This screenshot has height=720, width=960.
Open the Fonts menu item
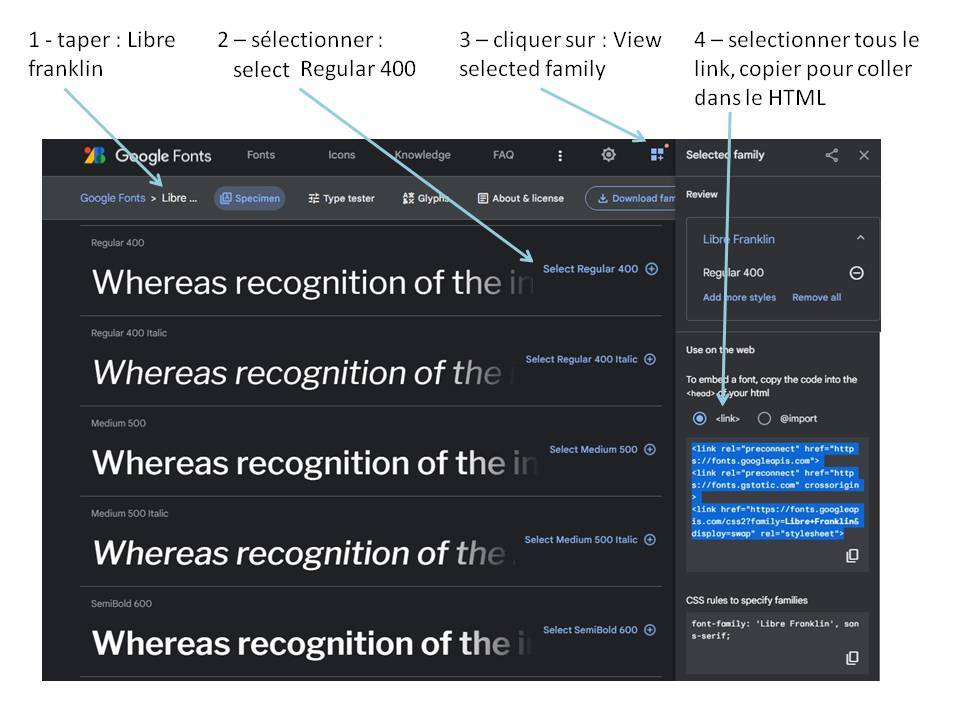tap(261, 155)
